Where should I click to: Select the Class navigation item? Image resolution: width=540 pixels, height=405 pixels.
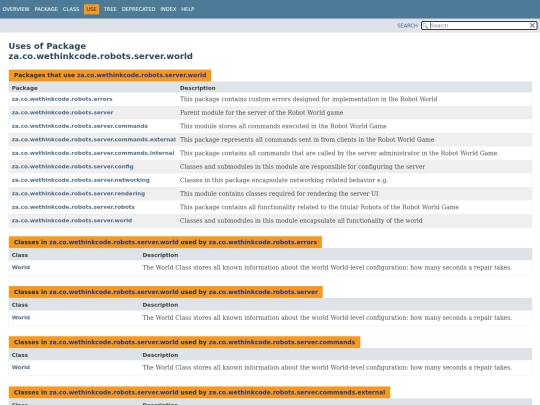[71, 9]
